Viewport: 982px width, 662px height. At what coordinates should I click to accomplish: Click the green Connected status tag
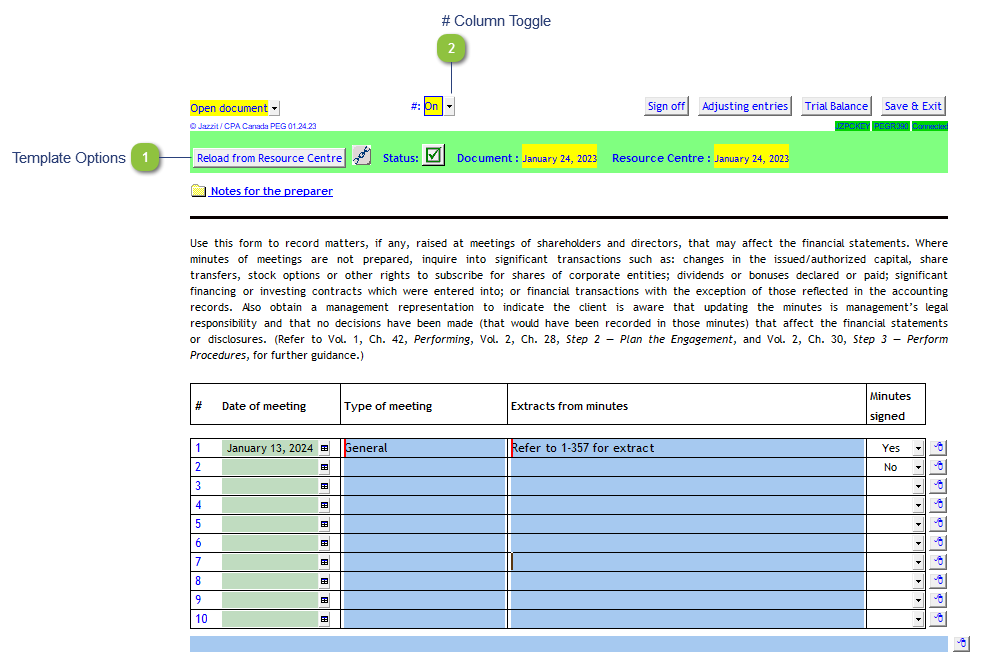tap(929, 127)
